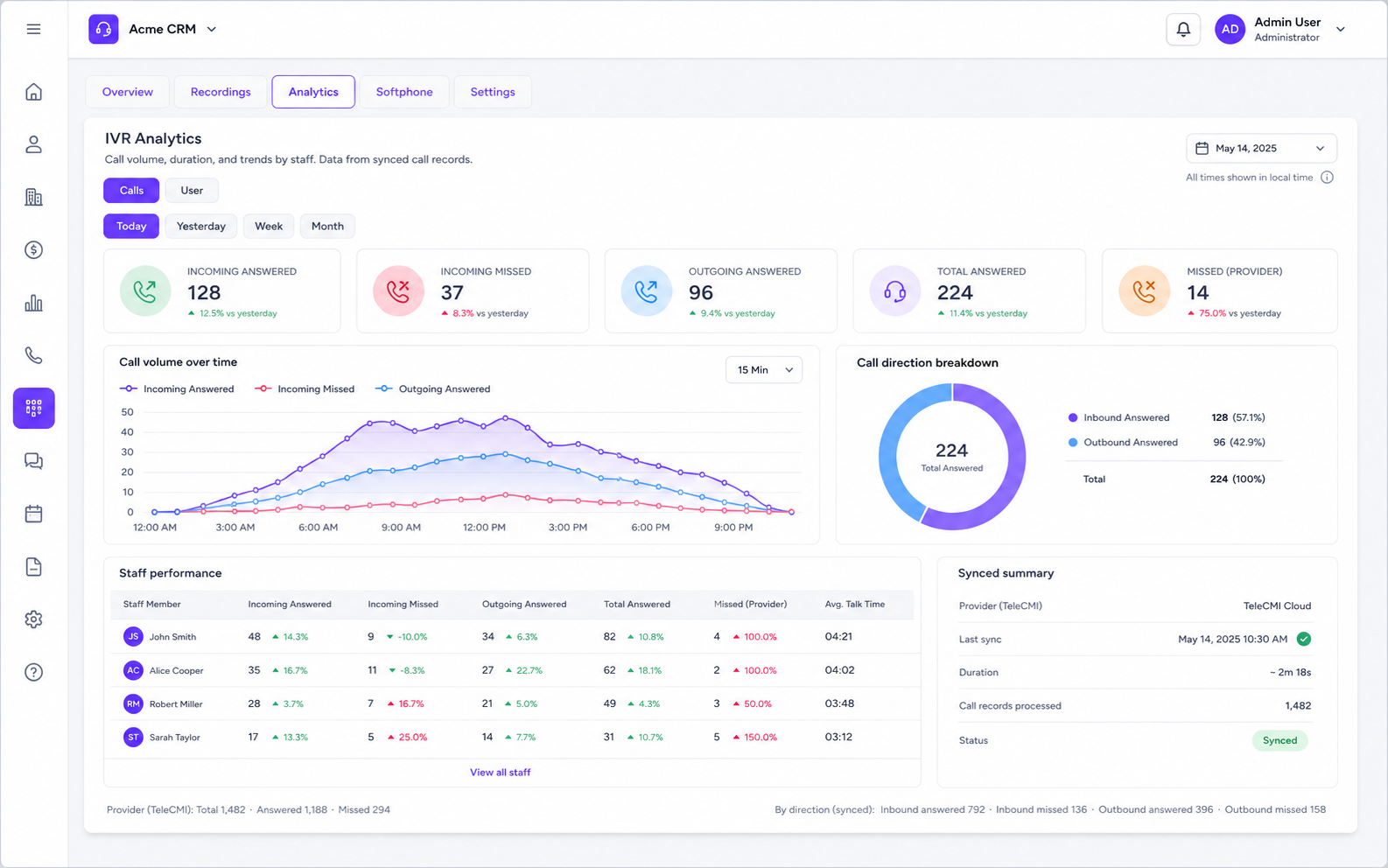The height and width of the screenshot is (868, 1388).
Task: Open the Companies building icon in sidebar
Action: [33, 197]
